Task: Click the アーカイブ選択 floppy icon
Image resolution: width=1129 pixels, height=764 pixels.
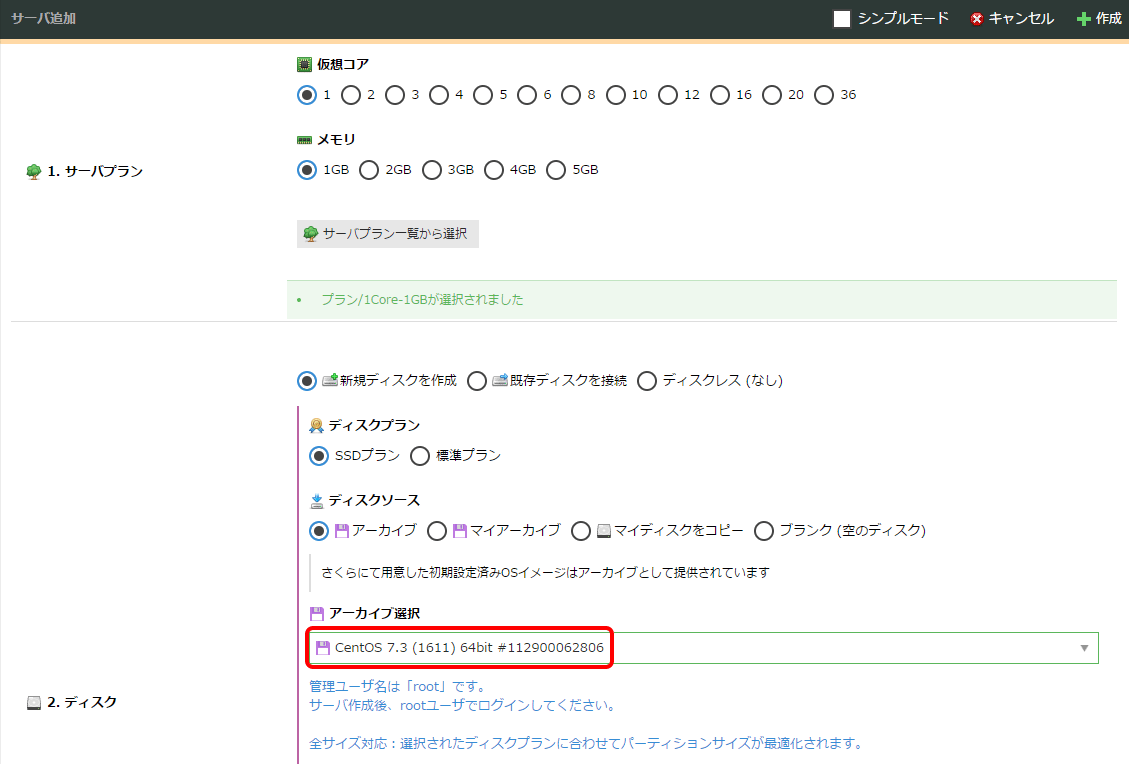Action: click(317, 614)
